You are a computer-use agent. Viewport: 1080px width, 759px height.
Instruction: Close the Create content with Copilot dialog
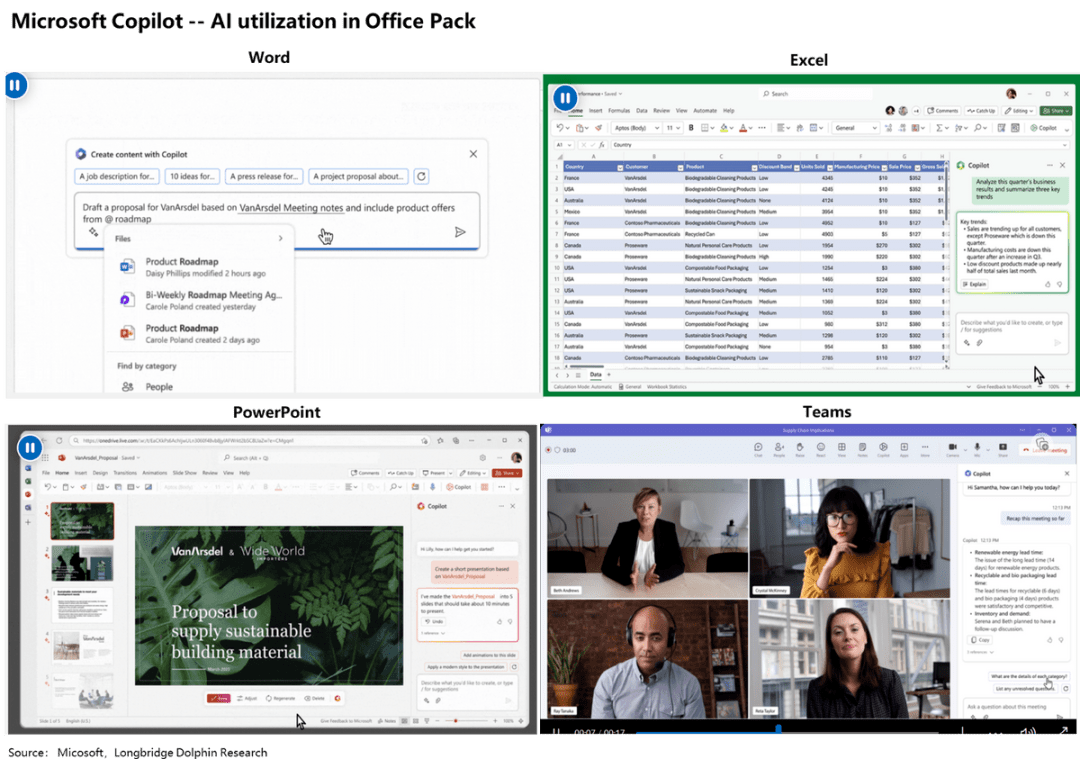[473, 154]
